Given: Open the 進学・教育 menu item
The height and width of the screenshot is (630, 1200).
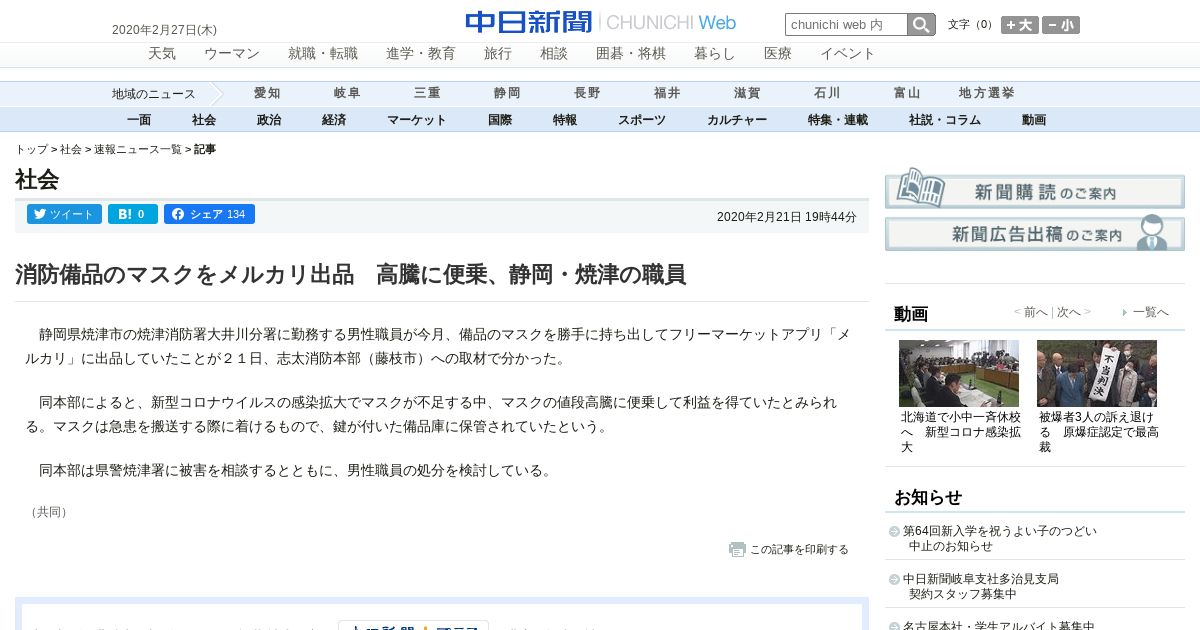Looking at the screenshot, I should tap(421, 54).
